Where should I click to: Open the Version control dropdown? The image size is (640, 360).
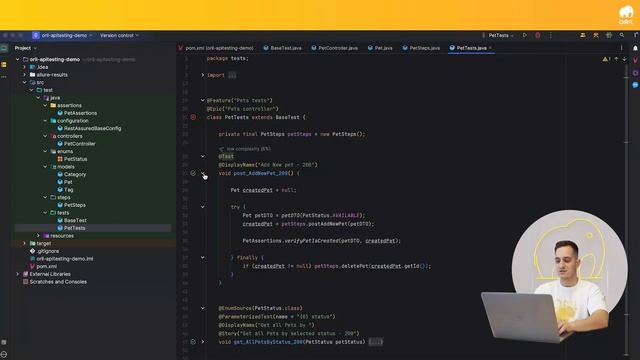click(119, 36)
